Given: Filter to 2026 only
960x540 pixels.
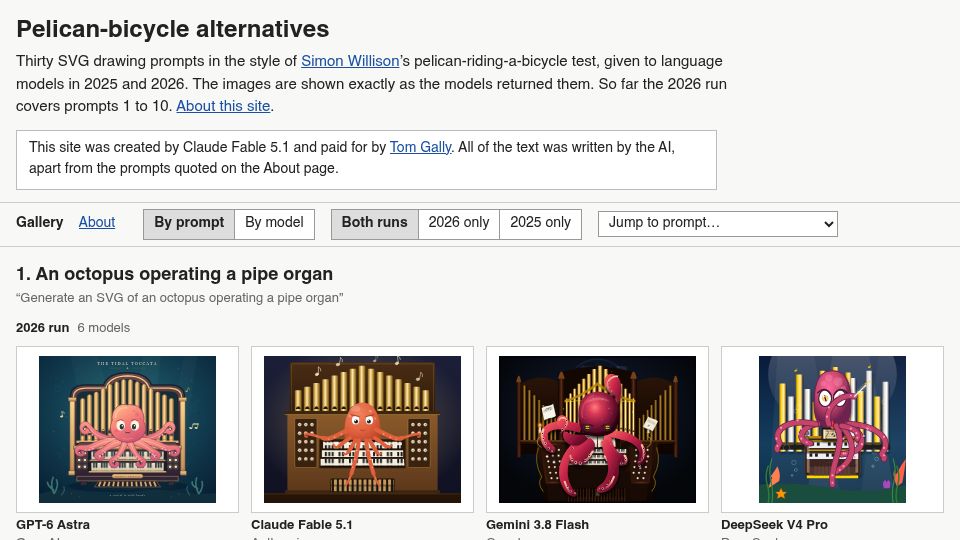Looking at the screenshot, I should coord(459,222).
